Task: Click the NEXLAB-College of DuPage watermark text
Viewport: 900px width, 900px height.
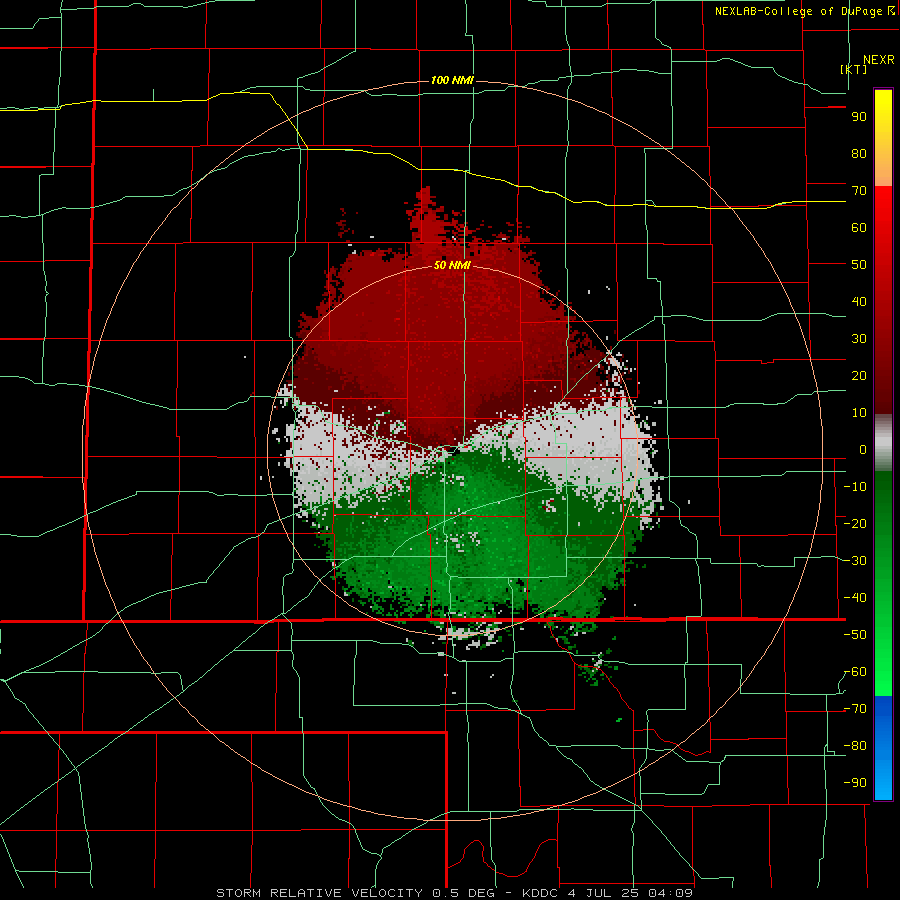Action: tap(805, 11)
